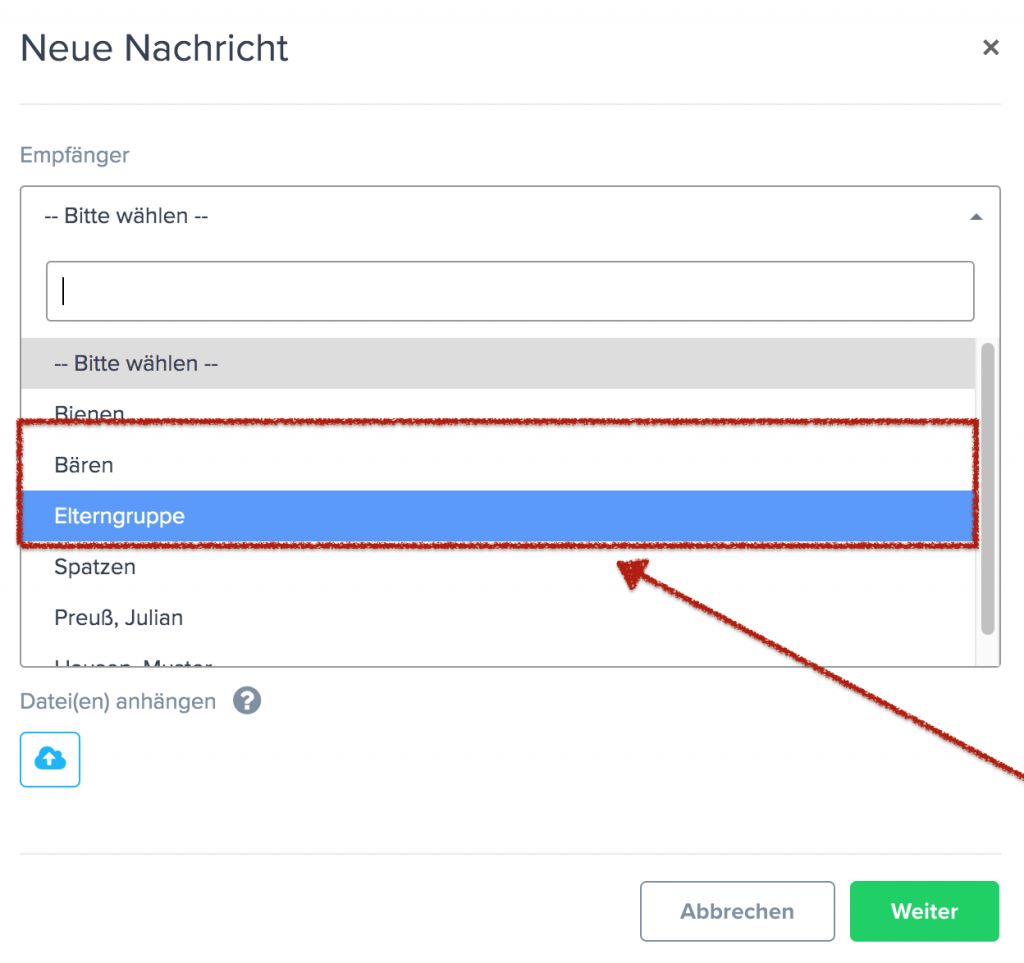
Task: Click the recipient list scrollbar thumb
Action: pyautogui.click(x=987, y=488)
